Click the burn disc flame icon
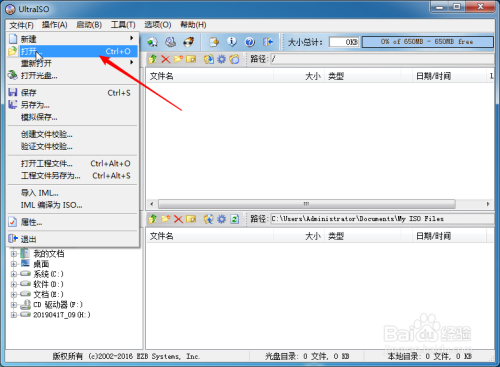500x367 pixels. 189,42
